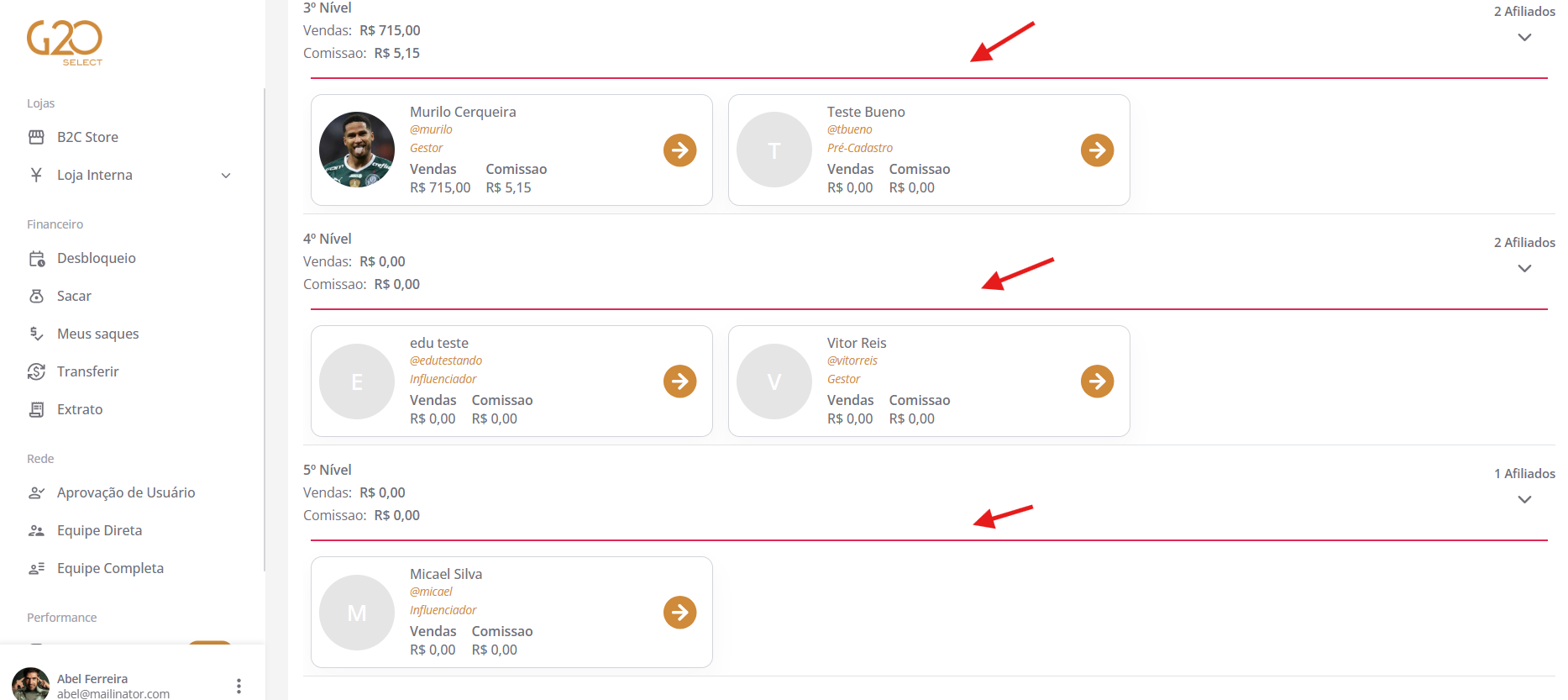This screenshot has height=700, width=1568.
Task: Click Vitor Reis card arrow button
Action: (1097, 382)
